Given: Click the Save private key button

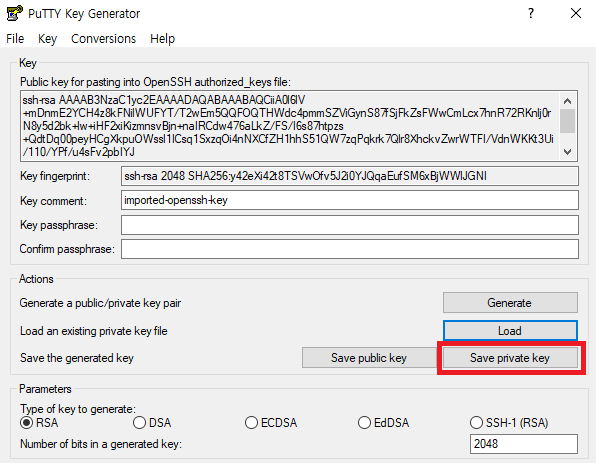Looking at the screenshot, I should point(510,358).
